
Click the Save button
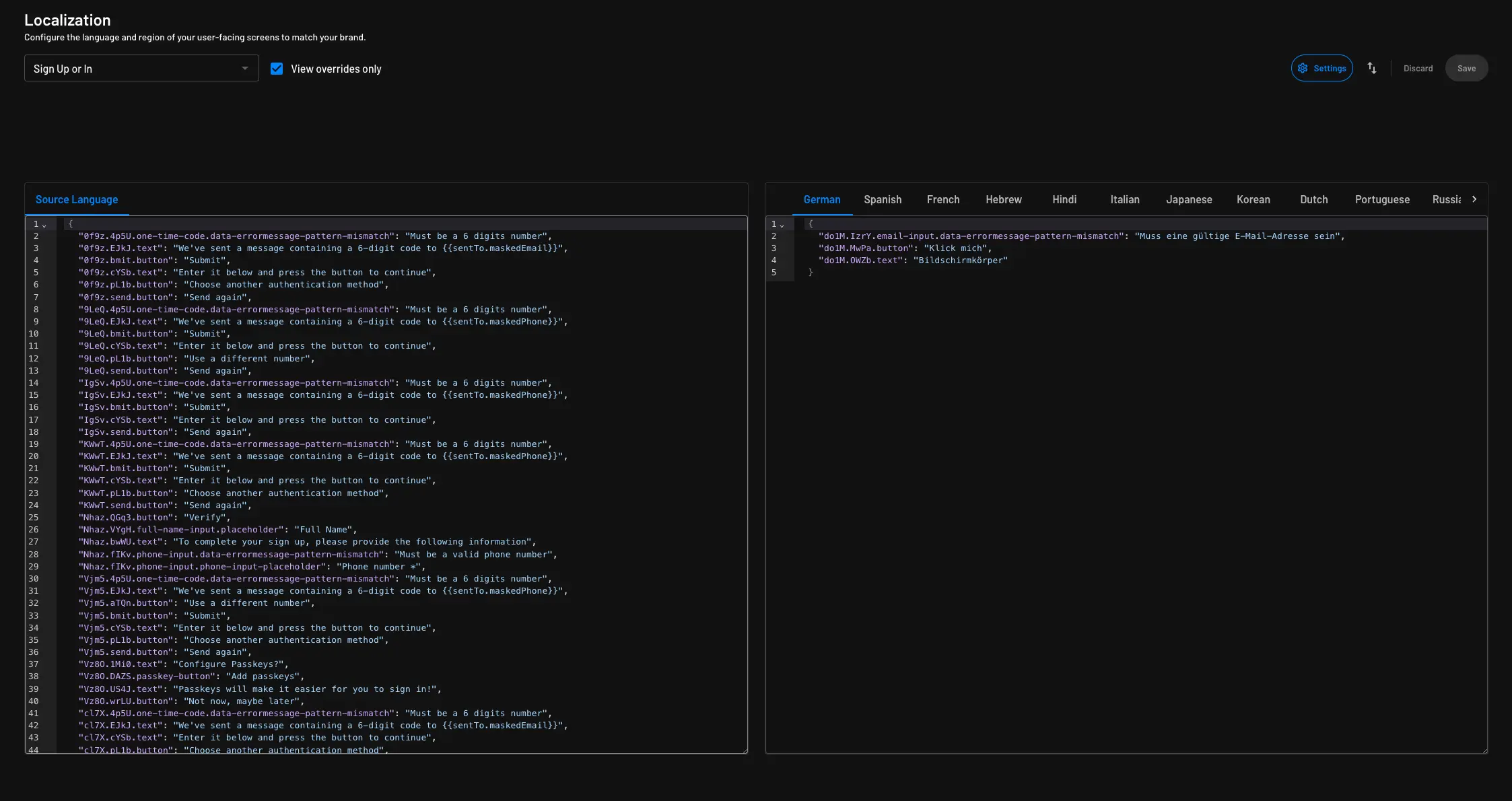click(1466, 68)
